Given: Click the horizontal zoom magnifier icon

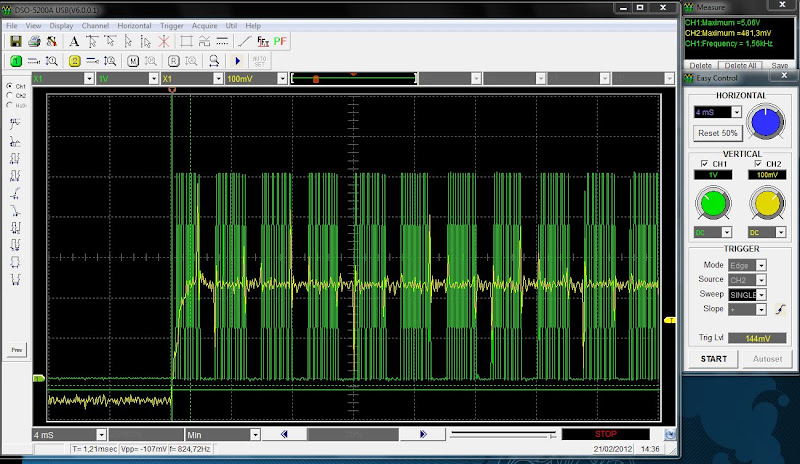Looking at the screenshot, I should tap(214, 61).
